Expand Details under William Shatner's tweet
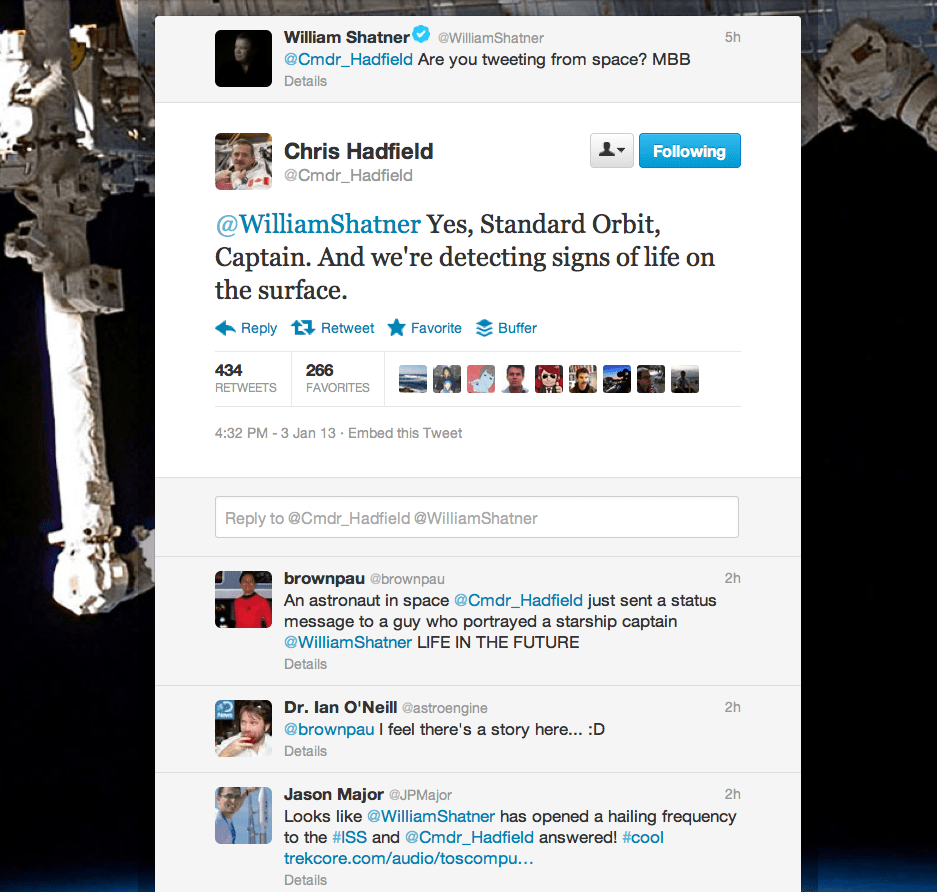This screenshot has width=937, height=892. (x=305, y=81)
